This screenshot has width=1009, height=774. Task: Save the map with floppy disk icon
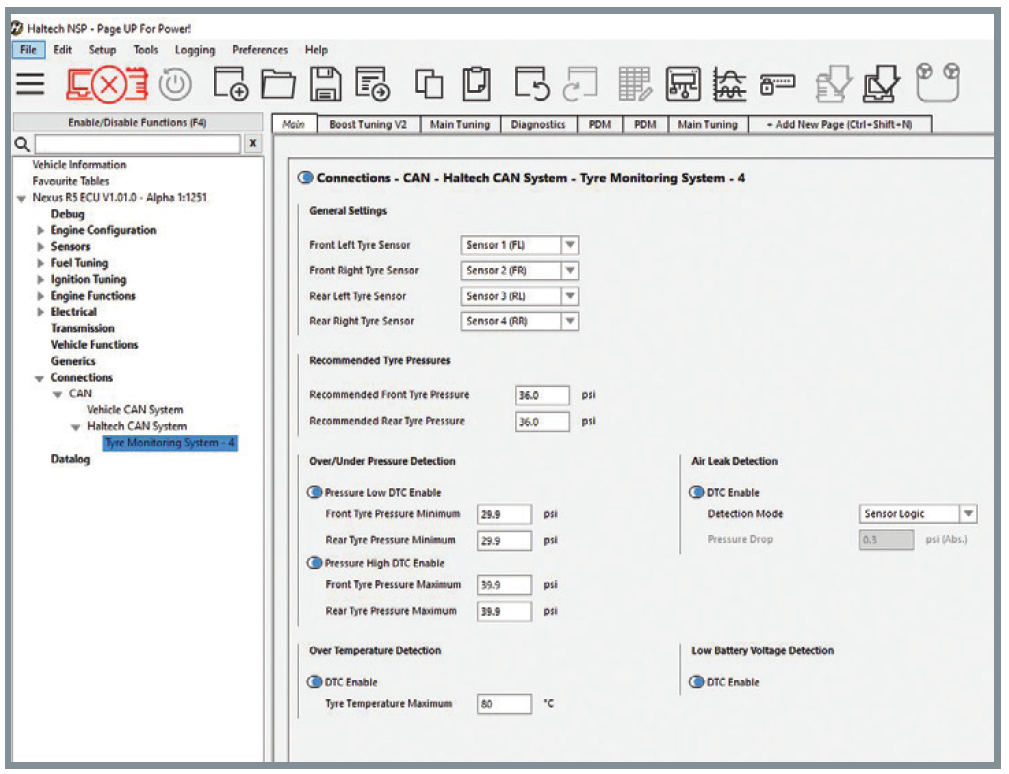[x=326, y=84]
